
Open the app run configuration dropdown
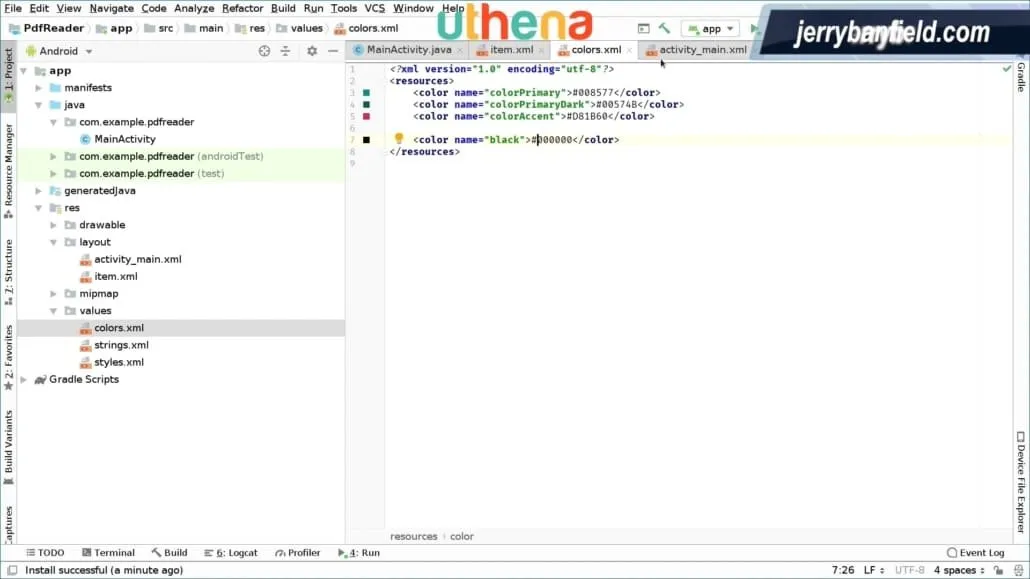tap(711, 28)
